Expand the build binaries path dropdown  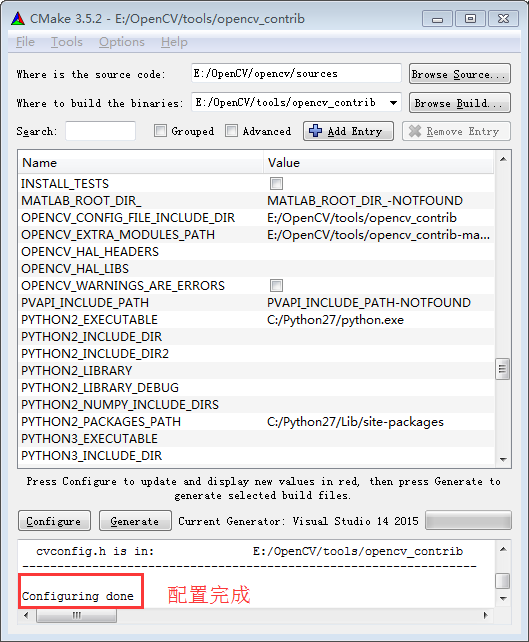pyautogui.click(x=393, y=102)
